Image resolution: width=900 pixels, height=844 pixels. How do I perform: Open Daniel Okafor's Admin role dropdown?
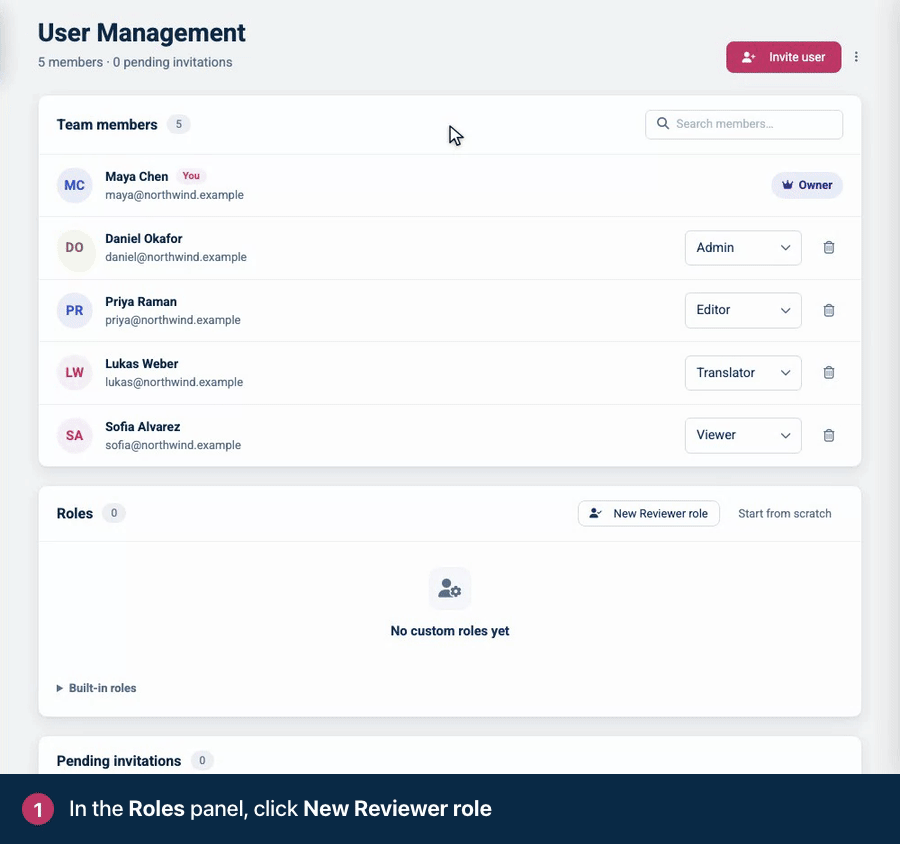743,247
